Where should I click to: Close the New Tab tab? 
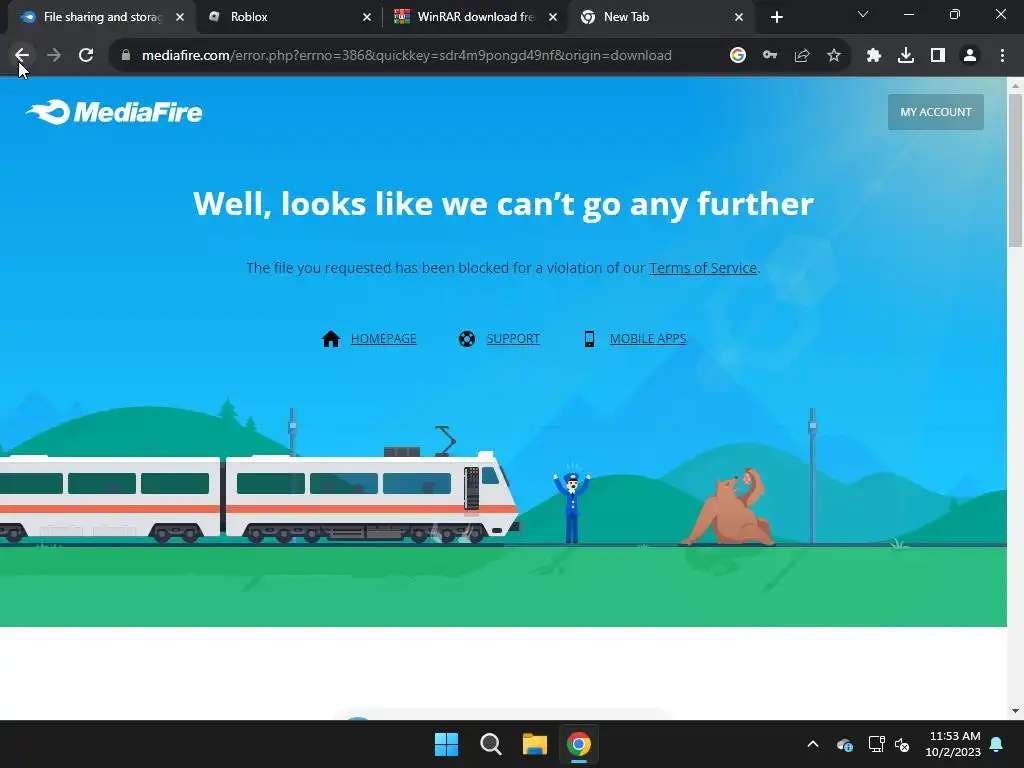(739, 18)
